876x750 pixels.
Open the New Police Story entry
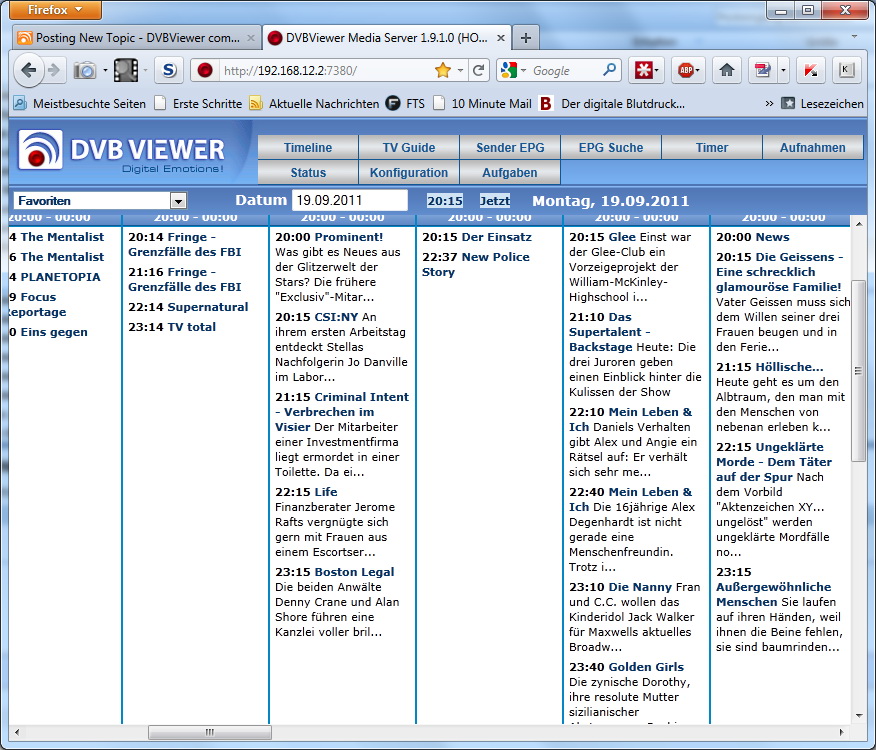point(476,264)
